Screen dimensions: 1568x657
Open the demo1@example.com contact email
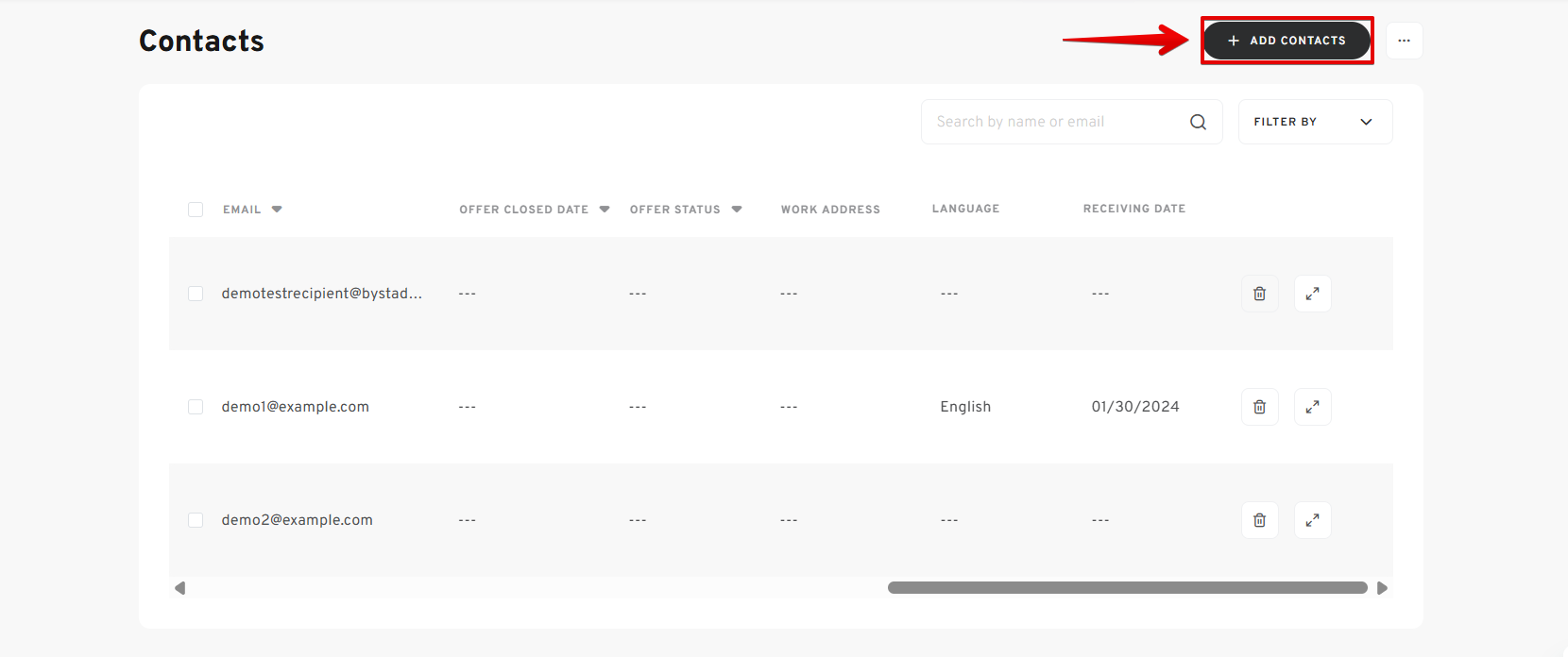pos(295,407)
